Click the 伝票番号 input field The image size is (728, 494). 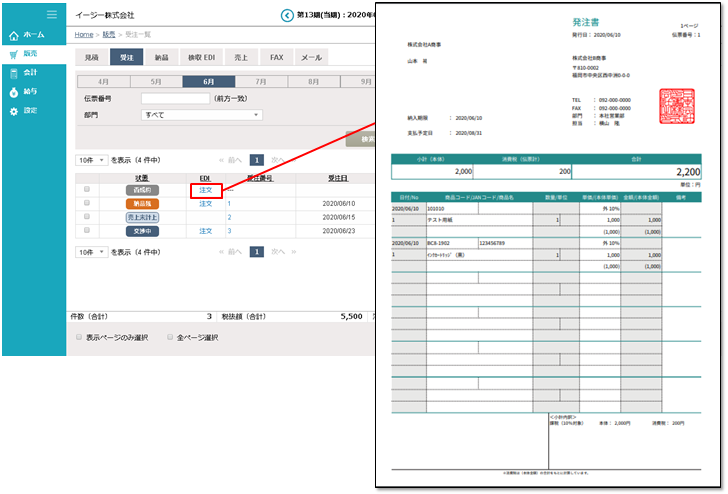(175, 99)
